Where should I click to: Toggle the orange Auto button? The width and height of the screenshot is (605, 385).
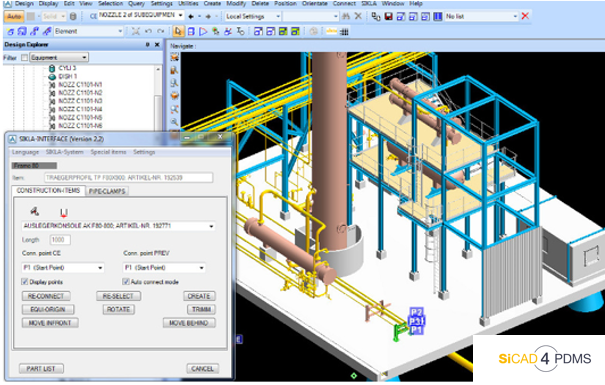point(14,17)
